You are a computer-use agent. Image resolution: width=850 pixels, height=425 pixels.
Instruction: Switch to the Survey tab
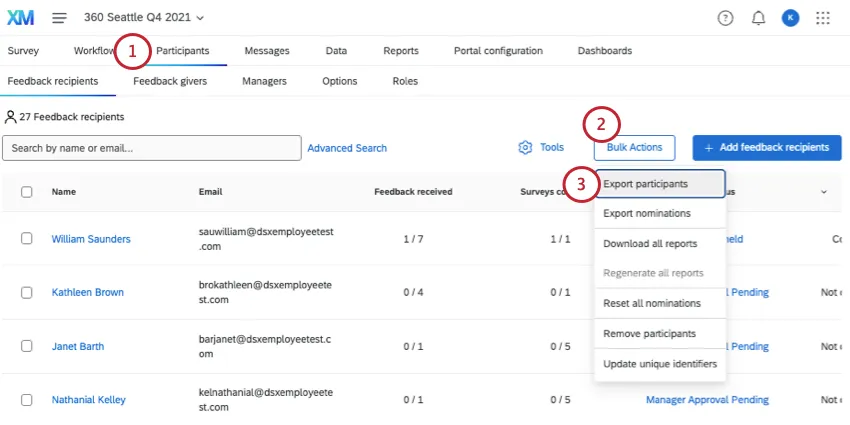click(x=23, y=51)
